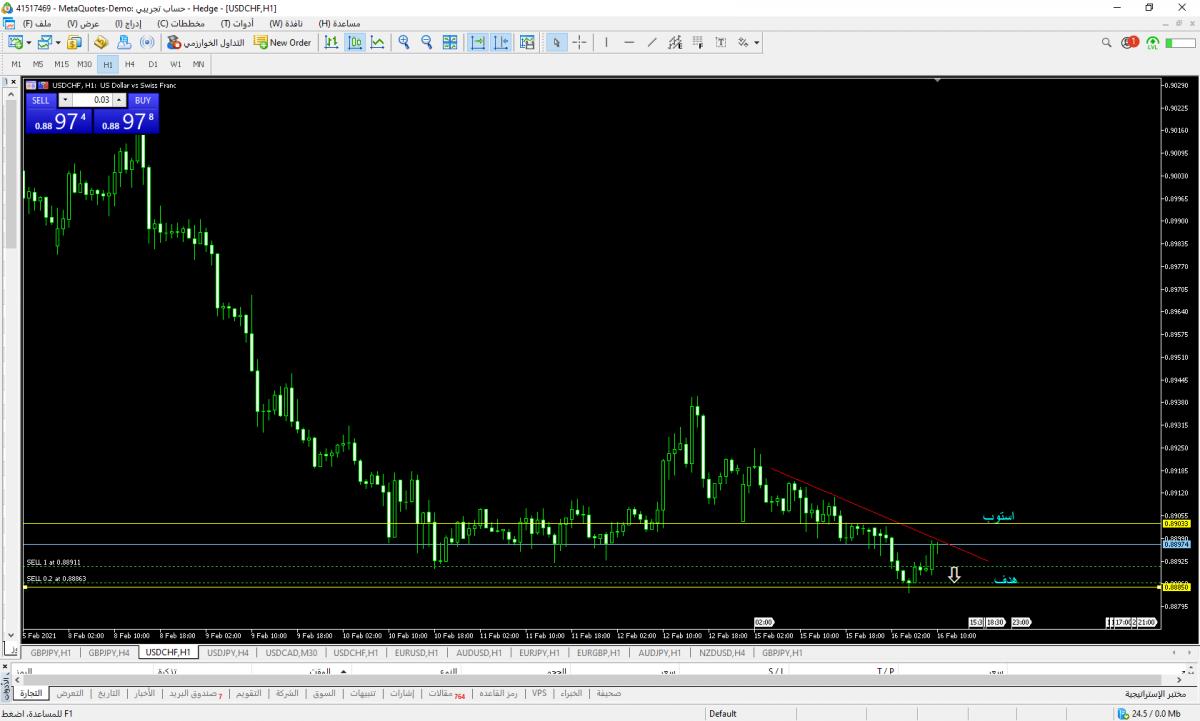Select the crosshair cursor tool
1200x721 pixels.
pos(582,42)
